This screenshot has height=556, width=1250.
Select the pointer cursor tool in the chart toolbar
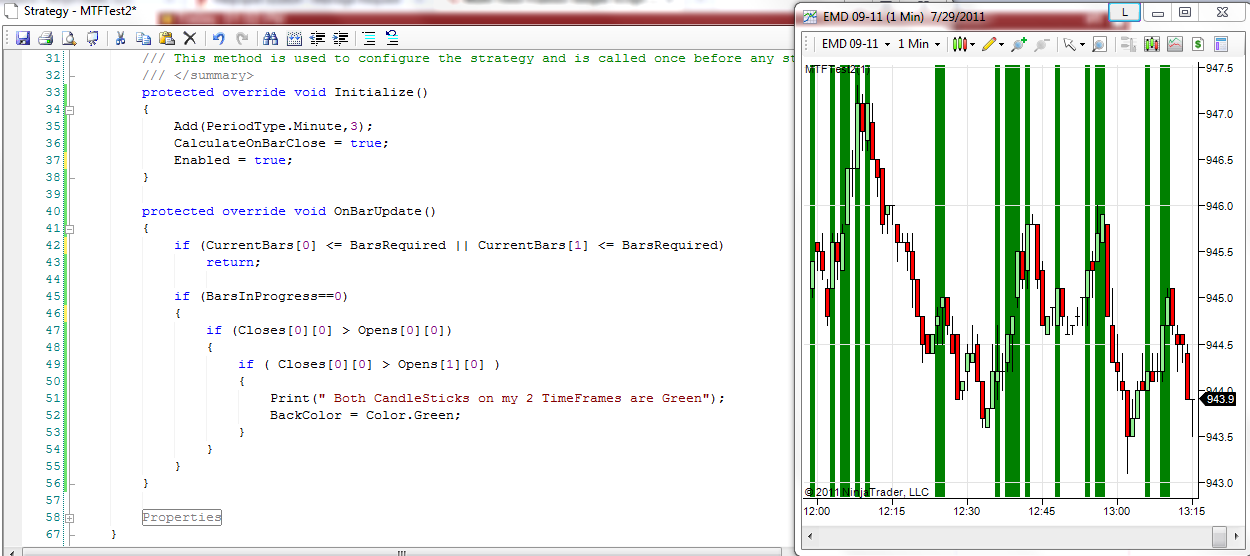(1069, 44)
